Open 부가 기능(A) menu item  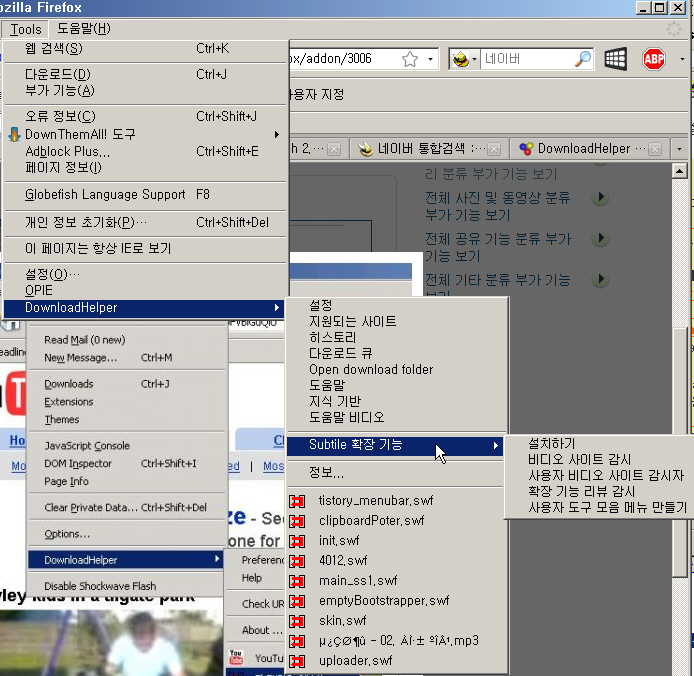pos(146,91)
